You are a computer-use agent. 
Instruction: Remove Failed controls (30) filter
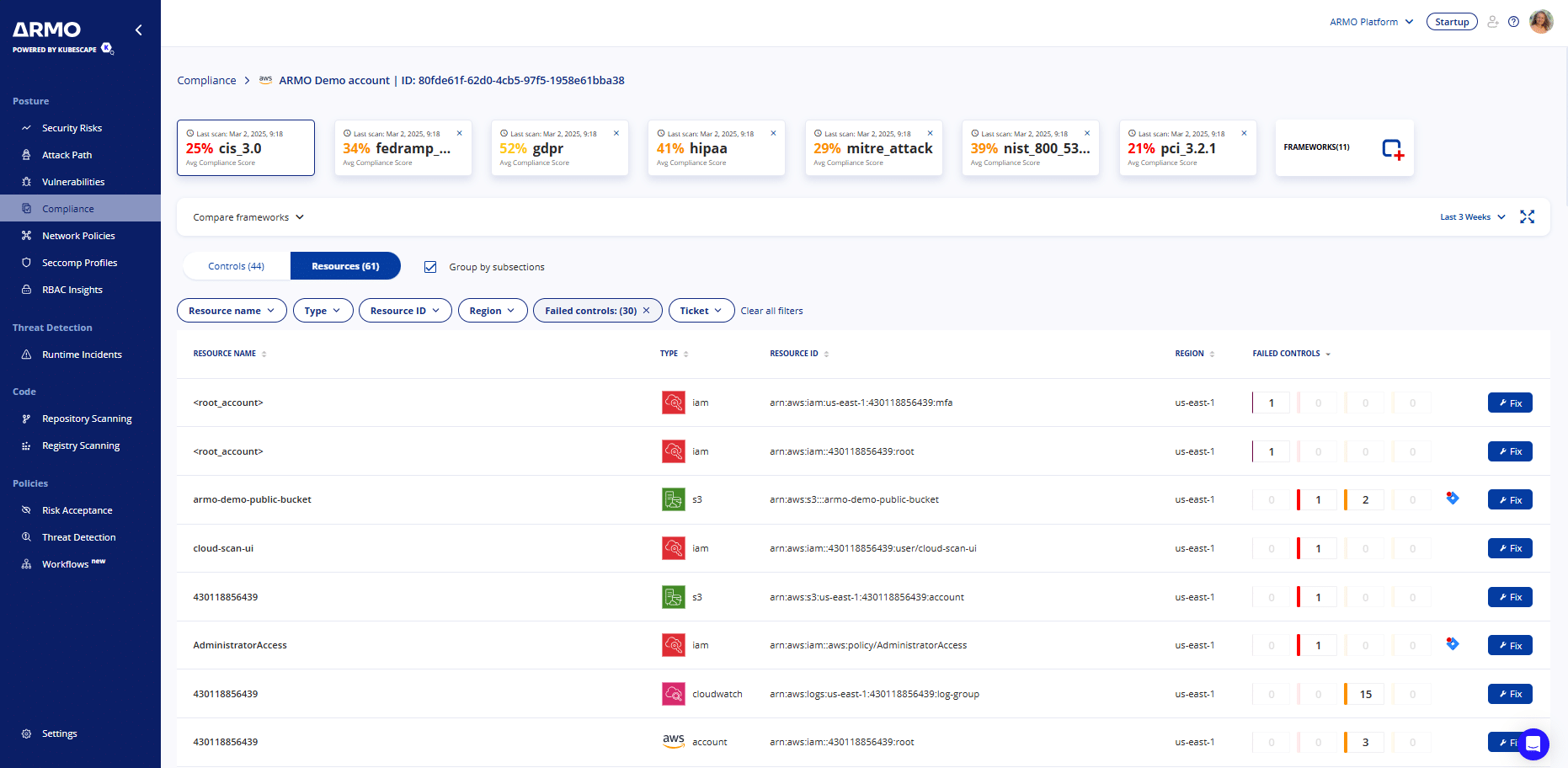pos(647,311)
